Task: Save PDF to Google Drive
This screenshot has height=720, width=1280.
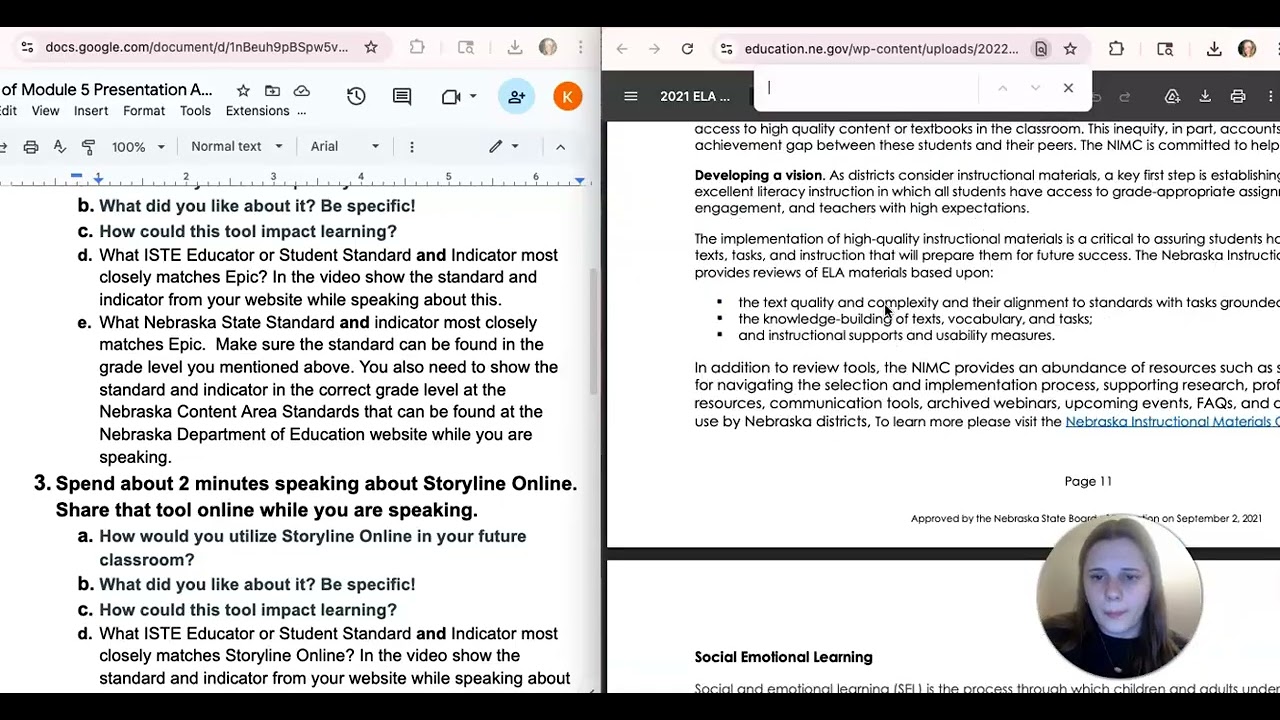Action: tap(1172, 96)
